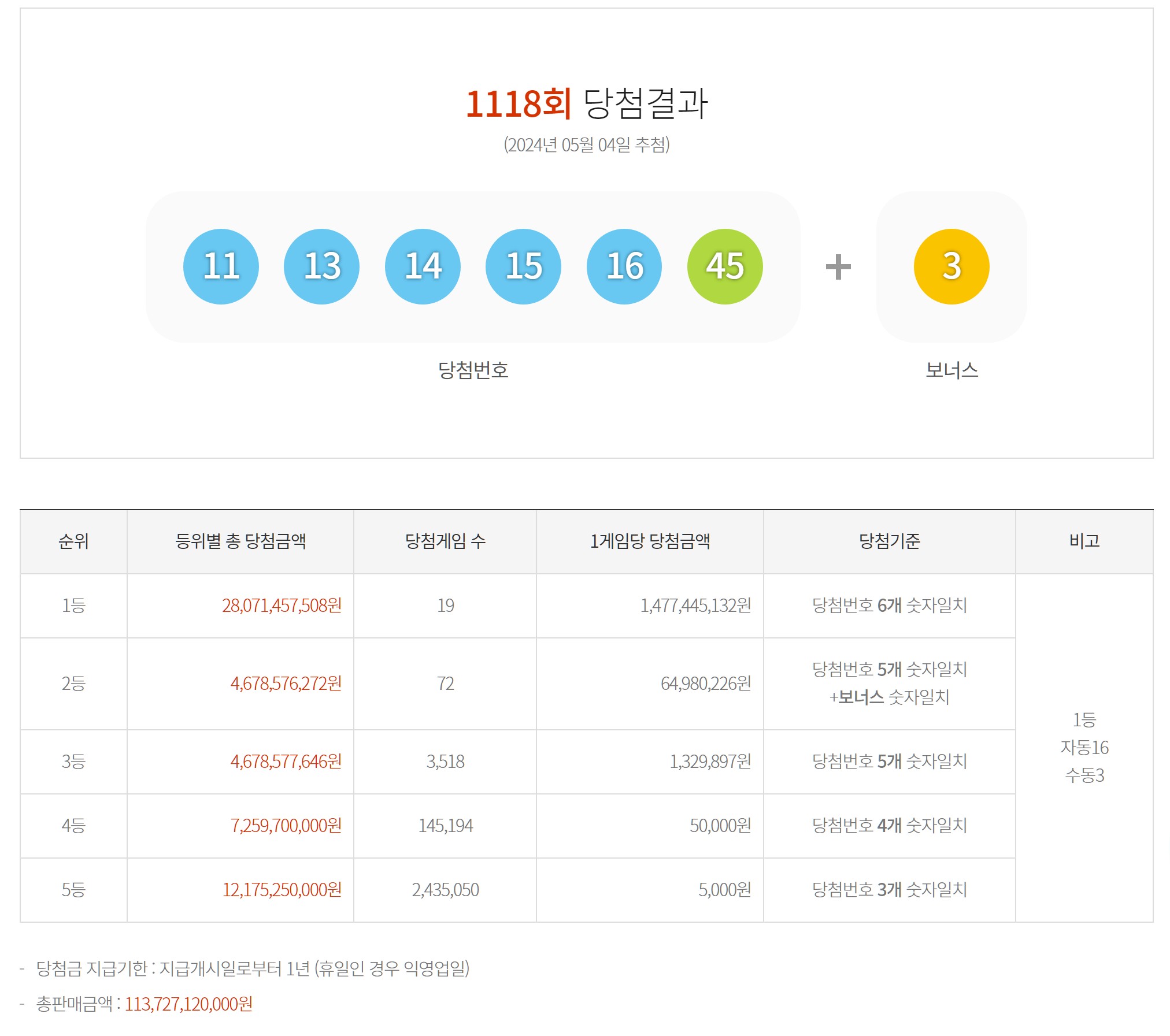The height and width of the screenshot is (1036, 1170).
Task: Click the 3등 criterion 당첨번호 5개 숫자일치
Action: pyautogui.click(x=889, y=762)
